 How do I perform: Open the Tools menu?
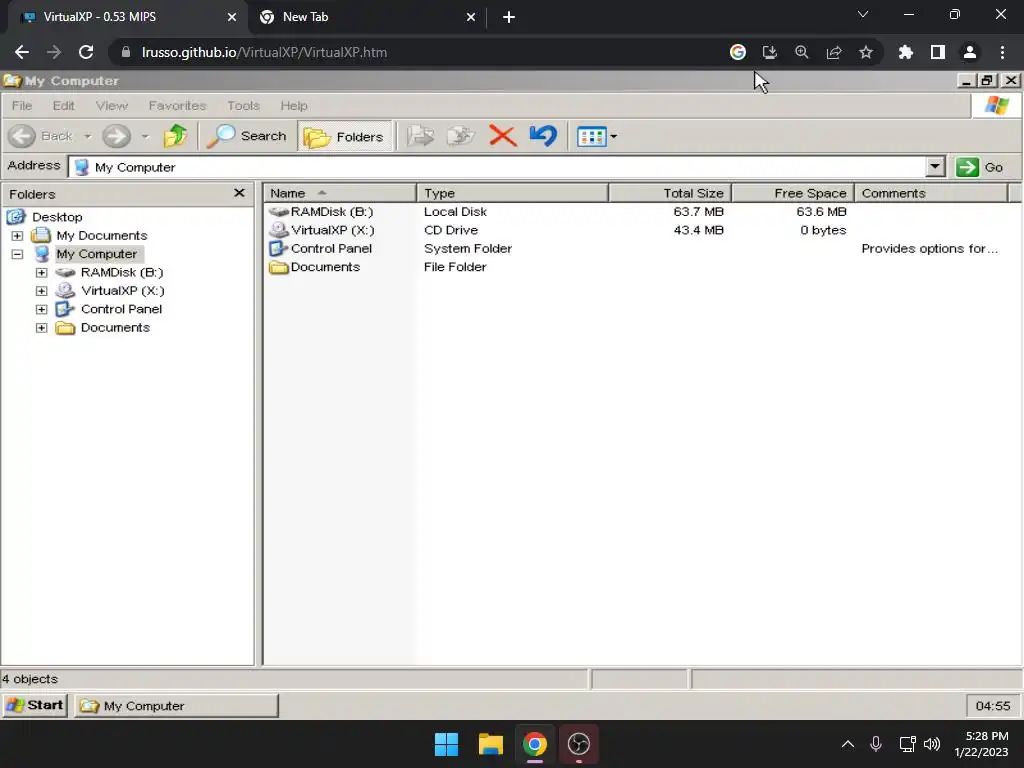coord(244,106)
